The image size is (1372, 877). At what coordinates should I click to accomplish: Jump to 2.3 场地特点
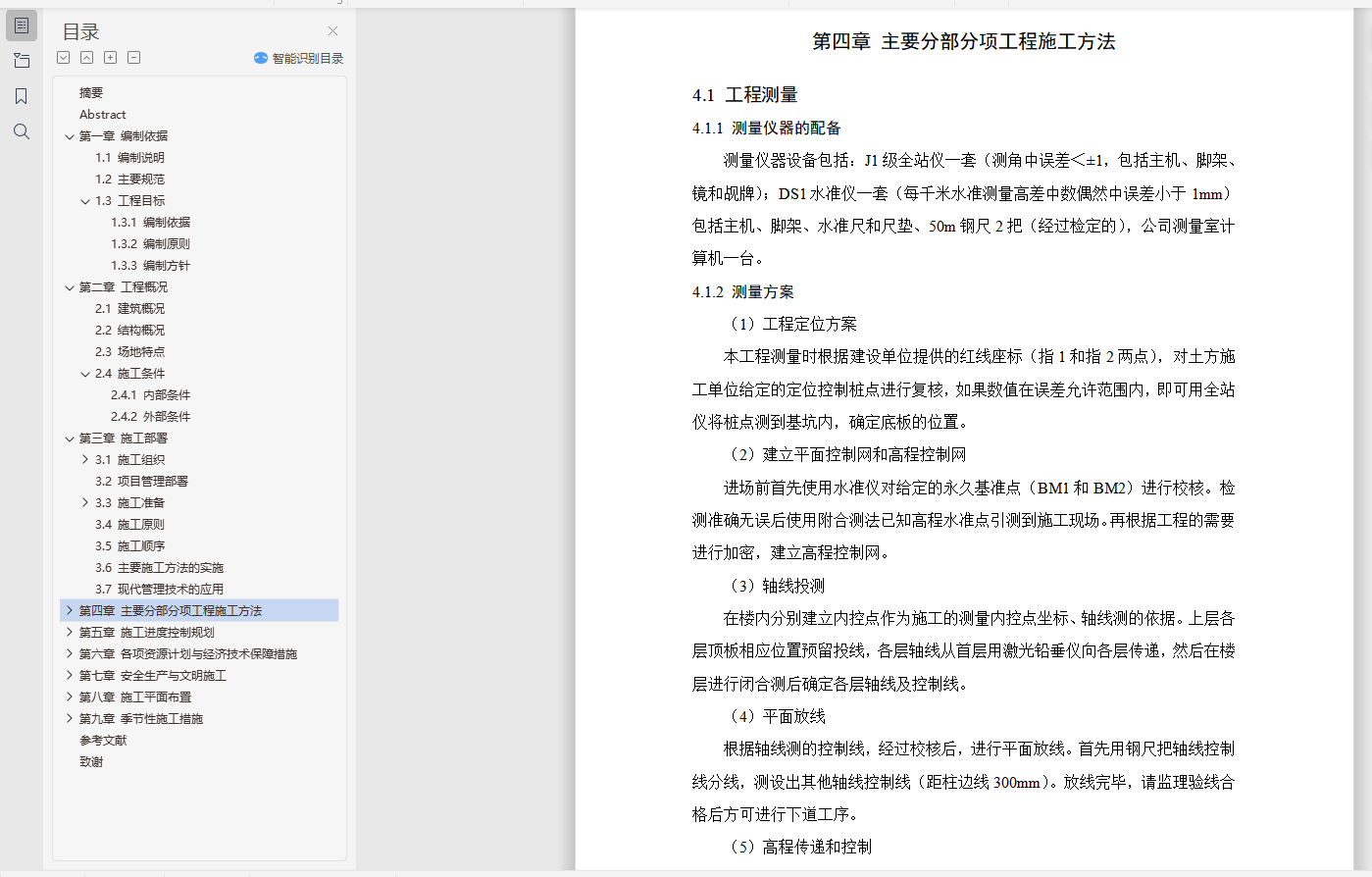[130, 352]
